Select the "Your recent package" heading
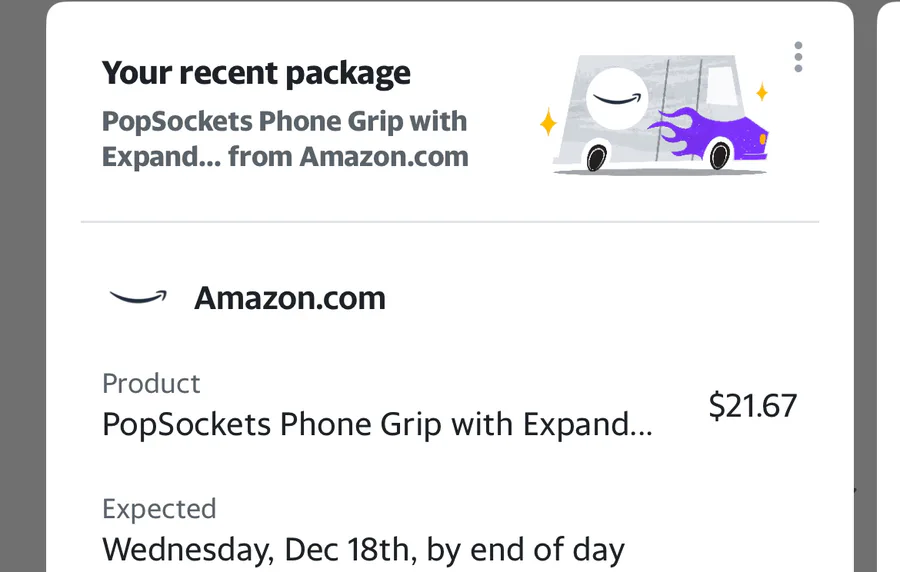Viewport: 900px width, 572px height. pos(256,73)
